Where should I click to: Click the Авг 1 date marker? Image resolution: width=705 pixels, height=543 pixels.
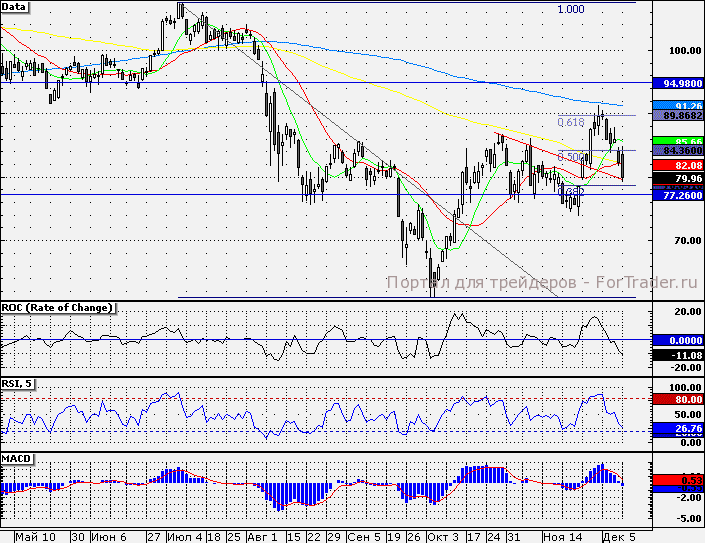(263, 537)
